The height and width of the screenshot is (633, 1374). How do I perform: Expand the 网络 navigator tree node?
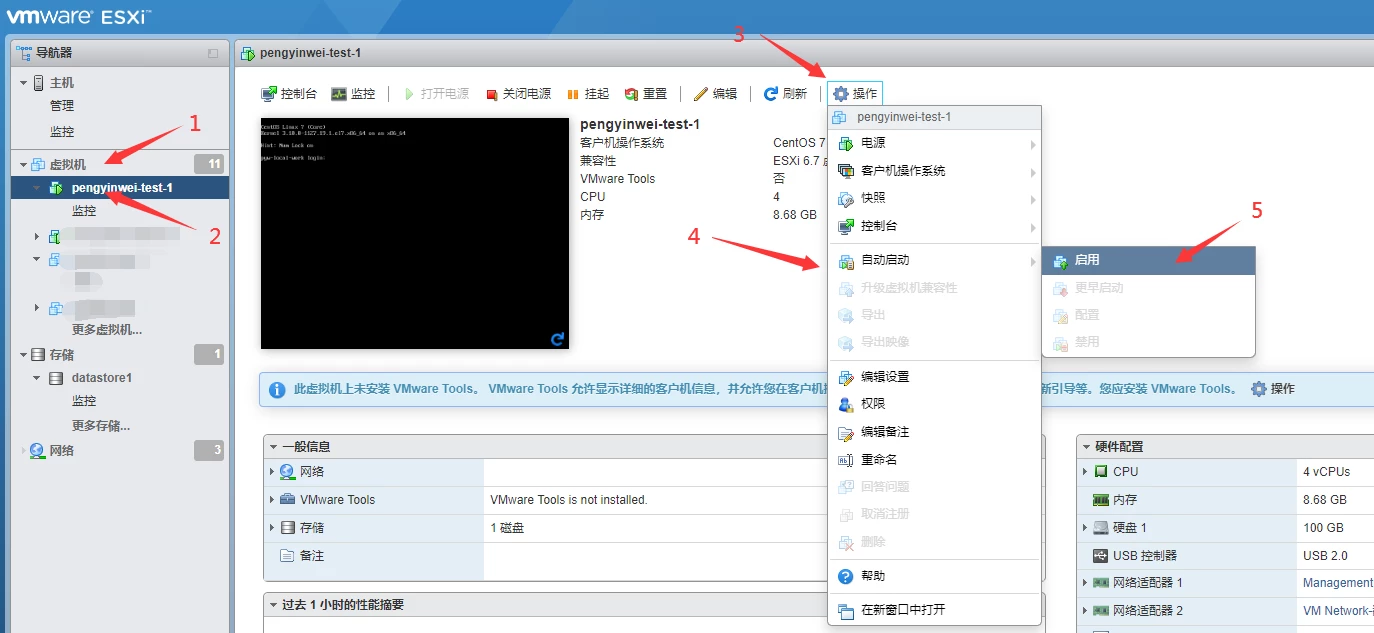pyautogui.click(x=23, y=451)
